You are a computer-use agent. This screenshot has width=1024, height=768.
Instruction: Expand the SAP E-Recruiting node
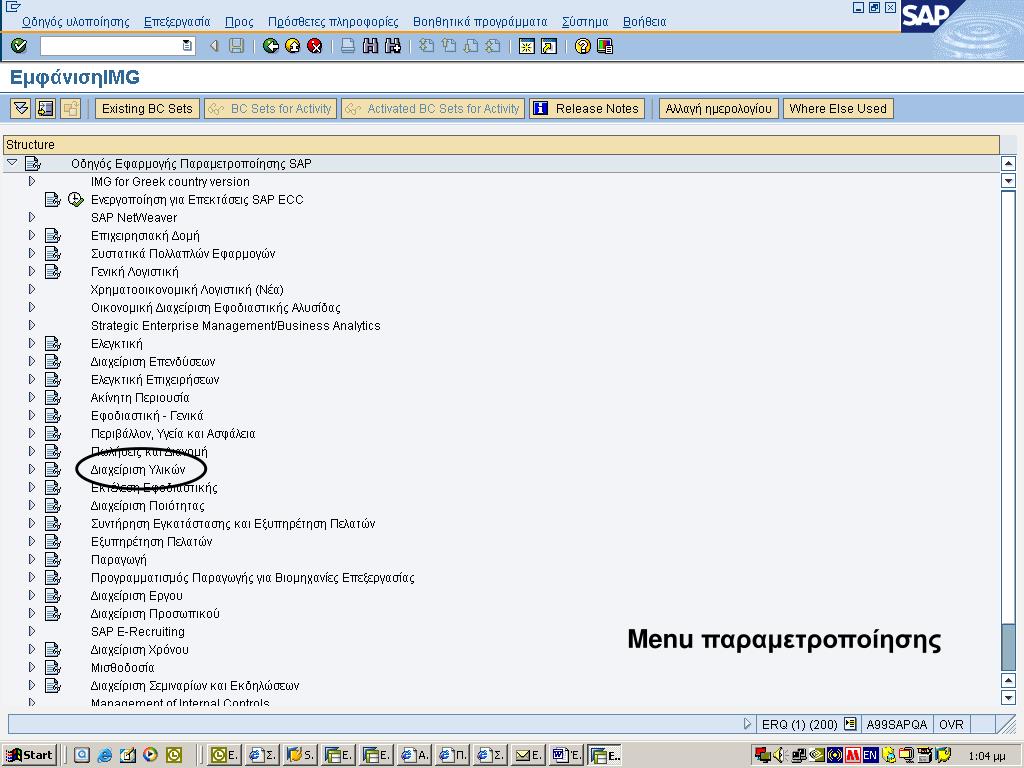31,631
